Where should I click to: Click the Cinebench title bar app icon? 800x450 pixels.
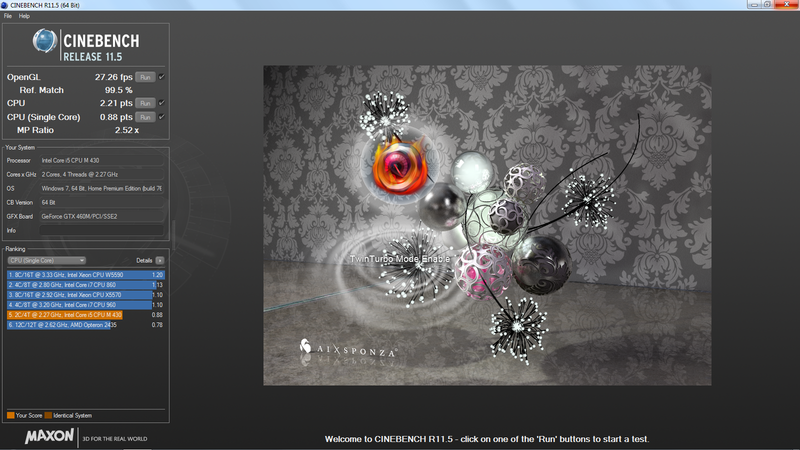(x=5, y=5)
